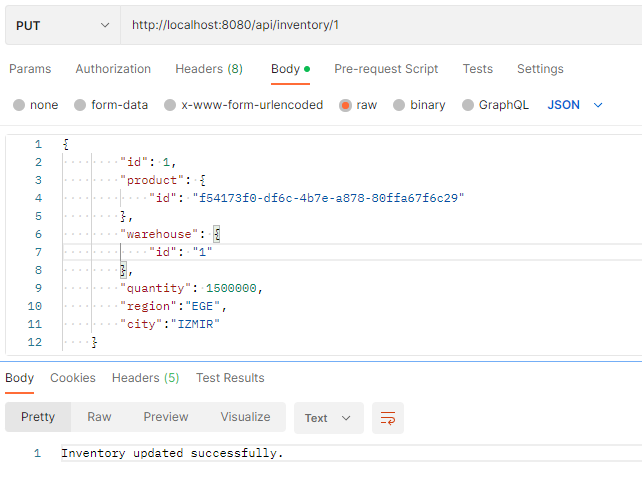The height and width of the screenshot is (486, 642).
Task: Choose the x-www-form-urlencoded radio option
Action: click(x=170, y=105)
